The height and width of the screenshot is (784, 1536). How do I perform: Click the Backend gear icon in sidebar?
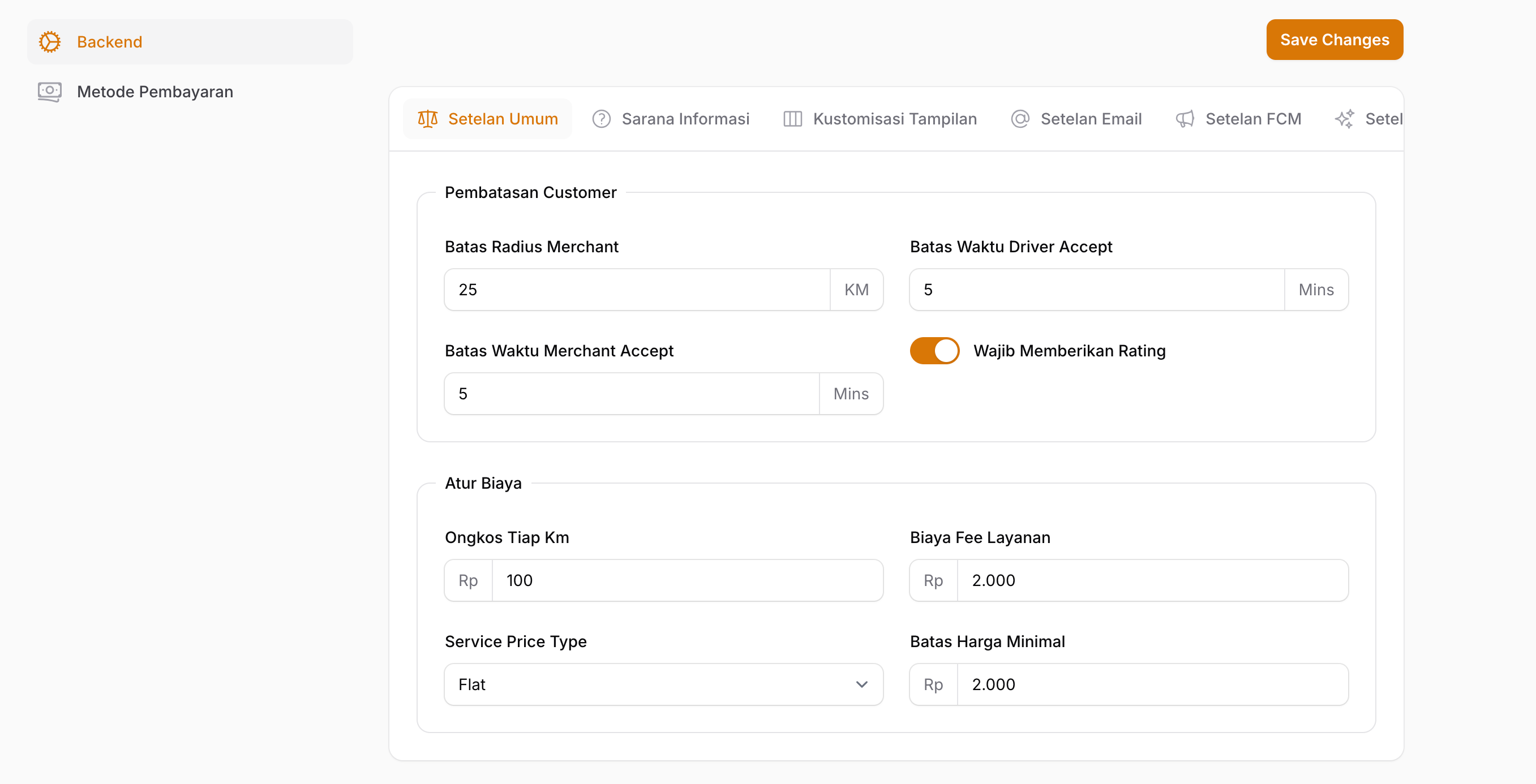click(x=49, y=42)
